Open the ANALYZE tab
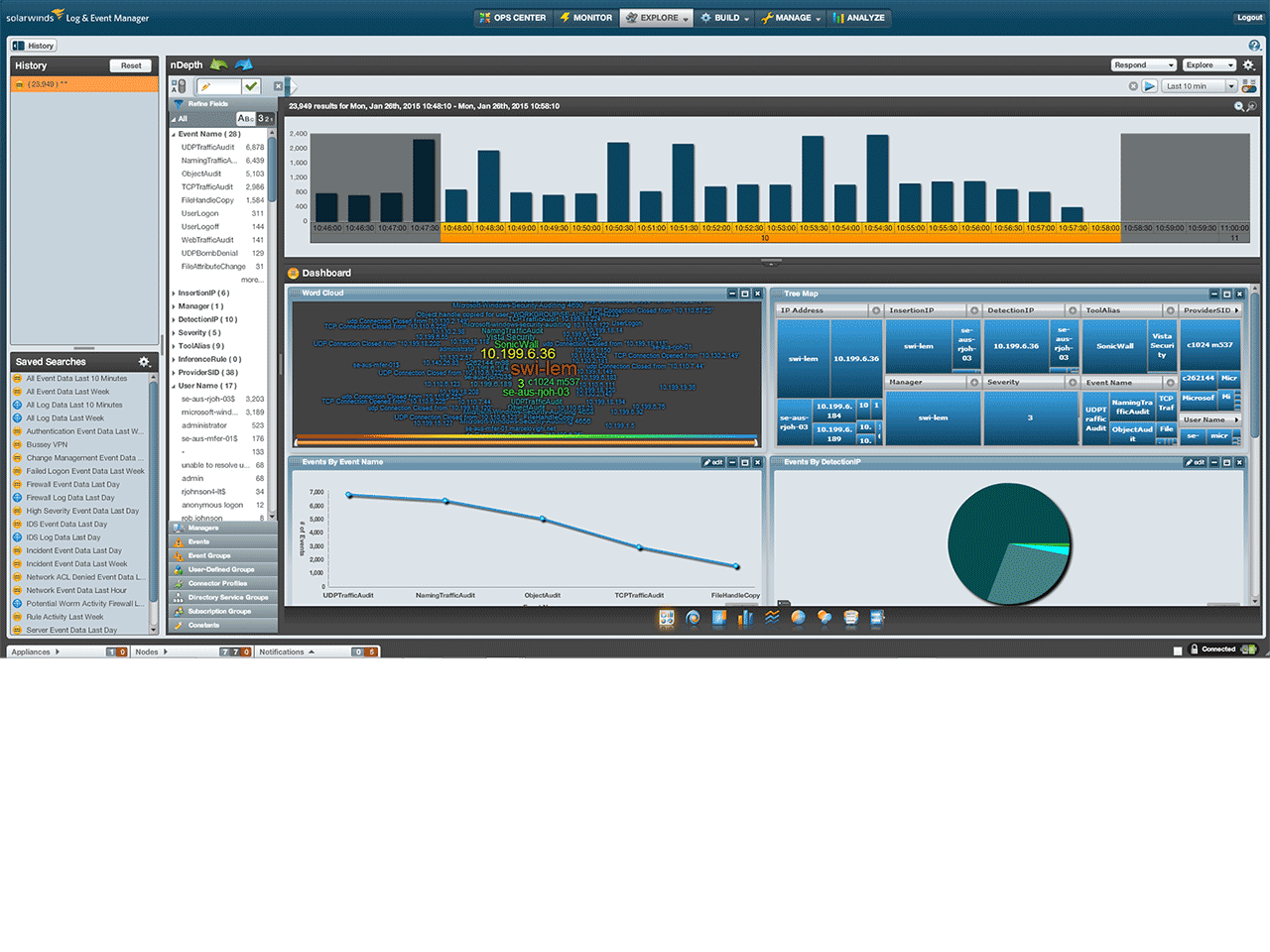This screenshot has width=1270, height=952. coord(859,18)
